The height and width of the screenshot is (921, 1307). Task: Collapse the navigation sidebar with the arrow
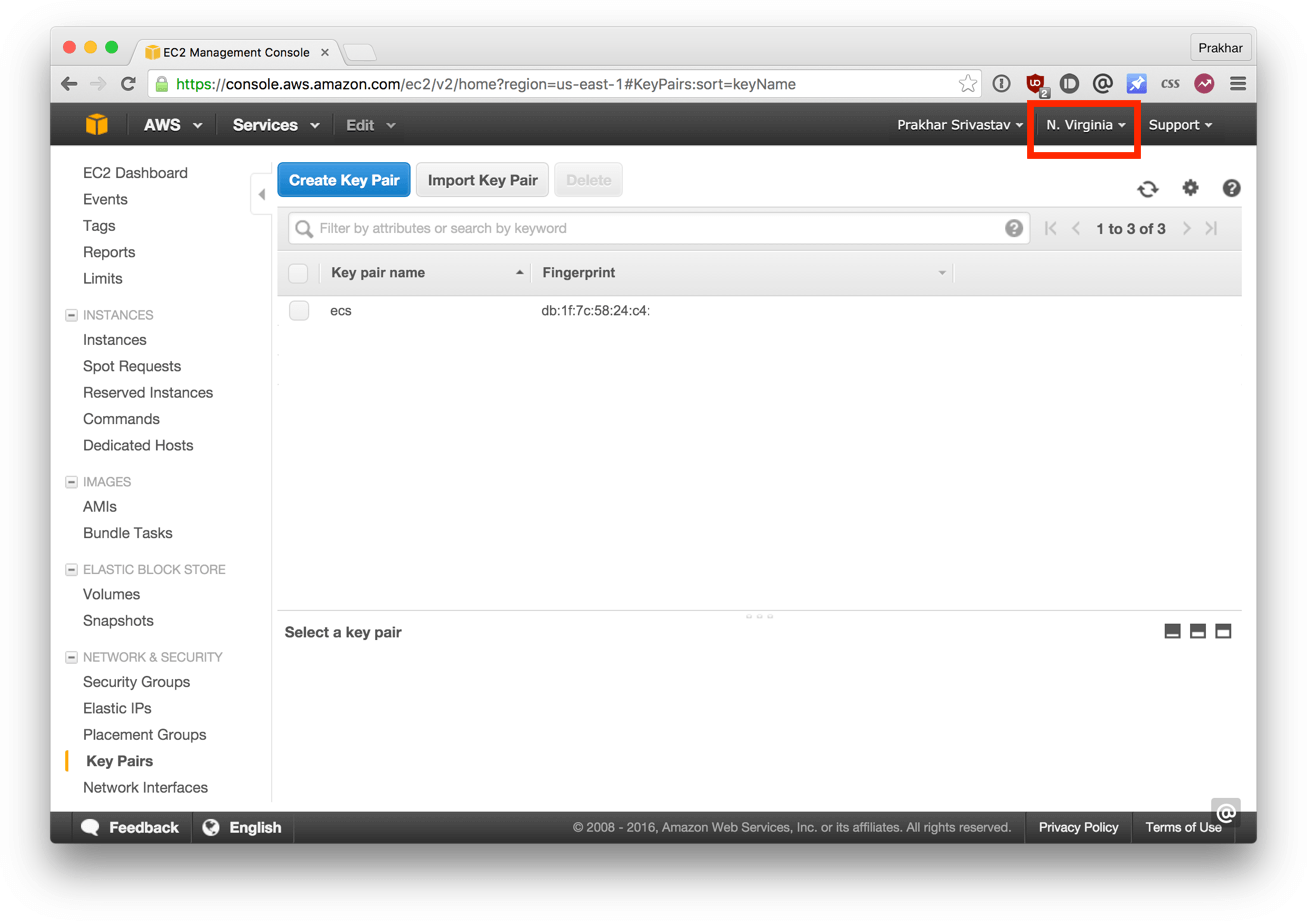[261, 194]
